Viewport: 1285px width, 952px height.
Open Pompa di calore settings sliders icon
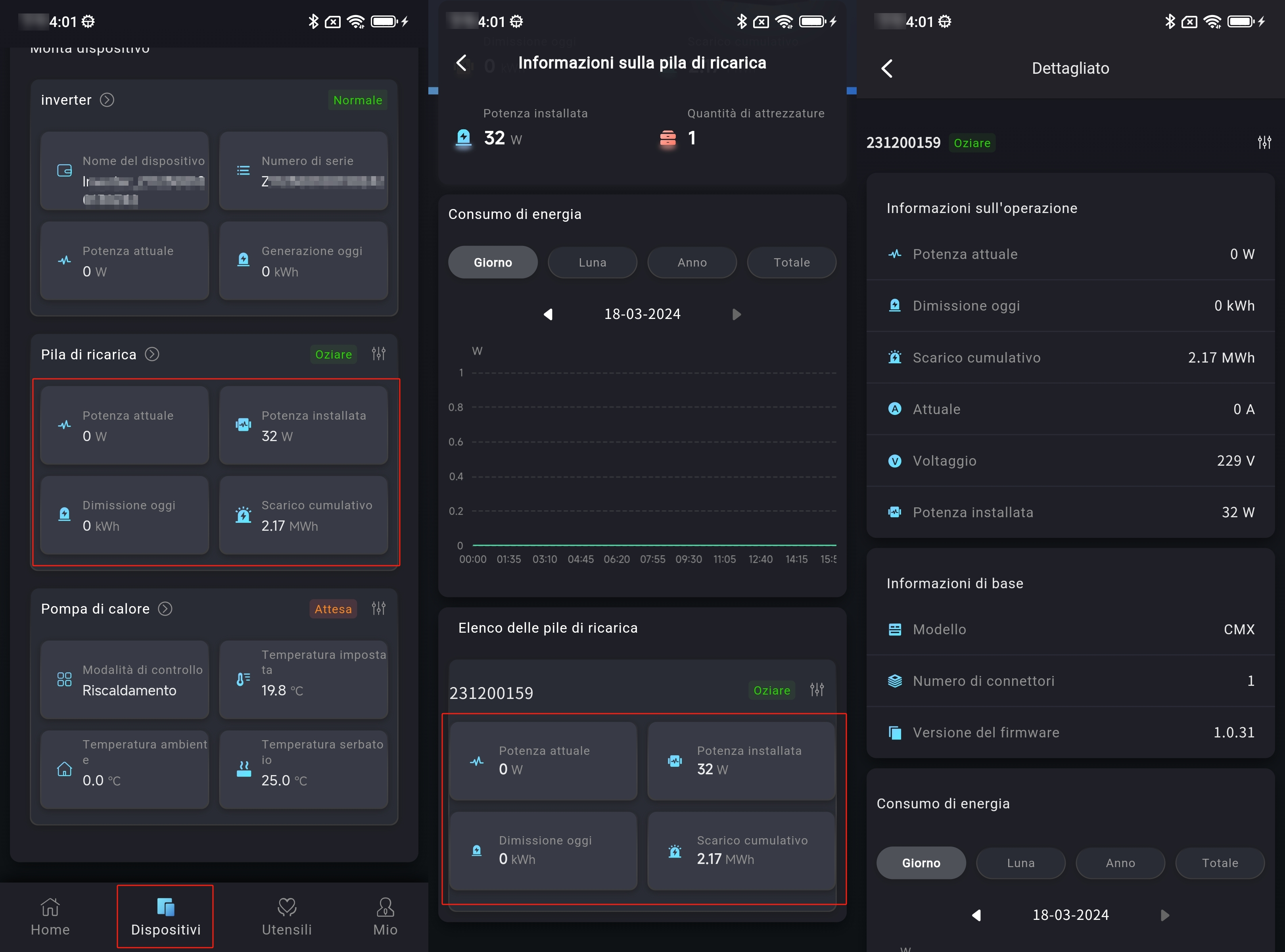click(x=378, y=608)
